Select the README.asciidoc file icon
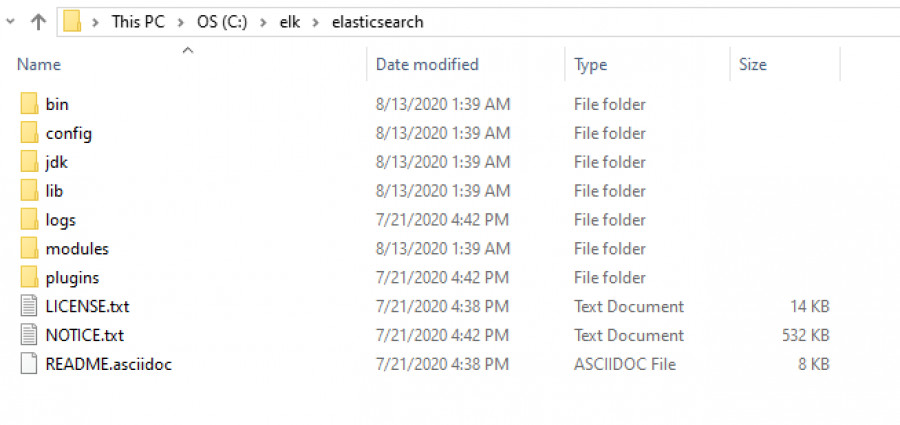The width and height of the screenshot is (900, 425). (x=29, y=365)
